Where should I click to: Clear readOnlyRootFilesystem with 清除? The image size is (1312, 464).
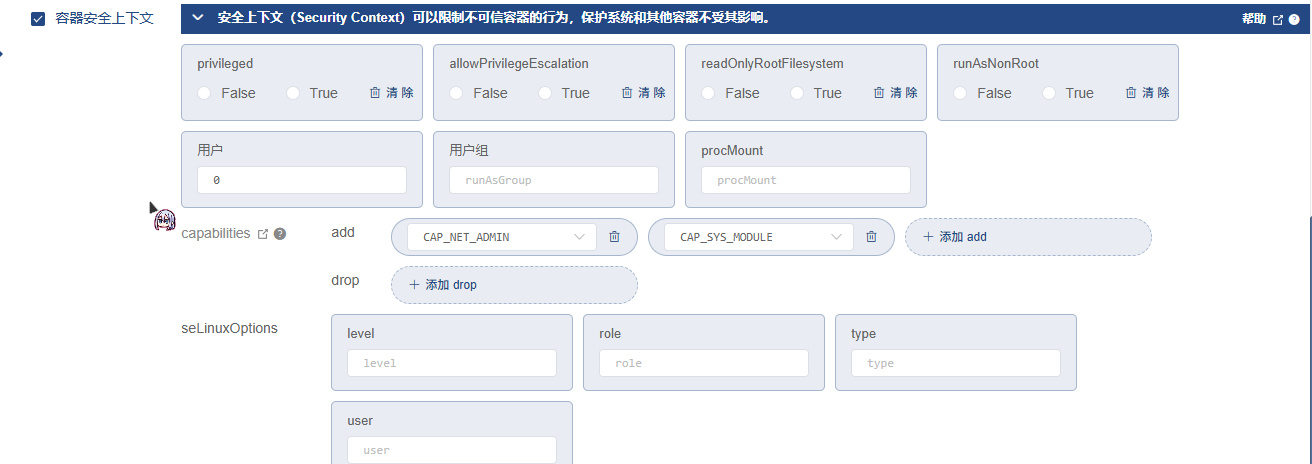[x=895, y=93]
